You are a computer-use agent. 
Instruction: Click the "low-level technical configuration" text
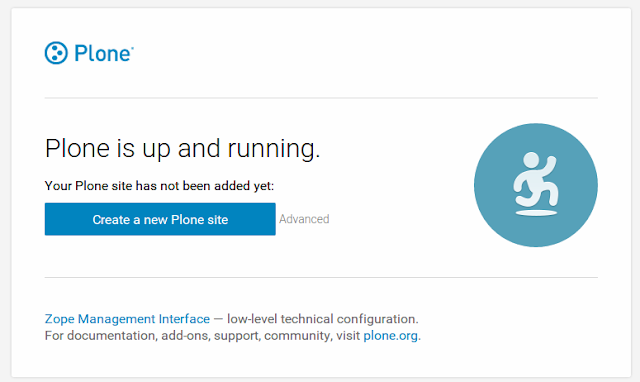coord(322,319)
